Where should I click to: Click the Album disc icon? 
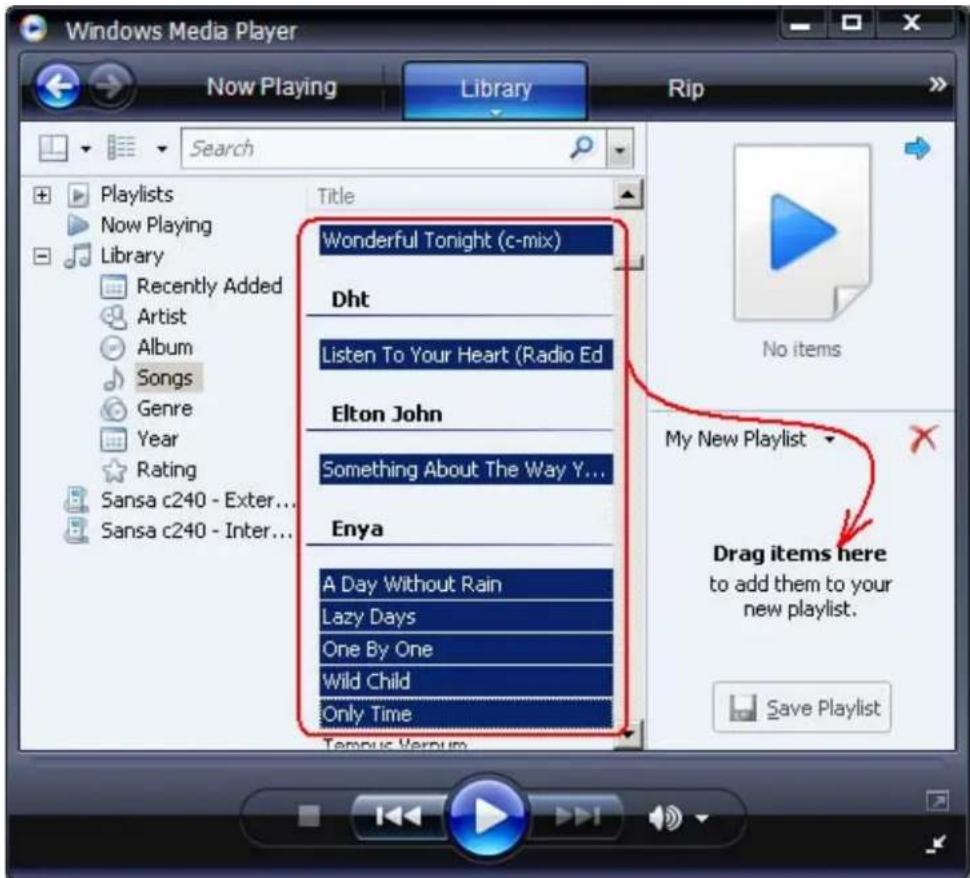tap(113, 348)
